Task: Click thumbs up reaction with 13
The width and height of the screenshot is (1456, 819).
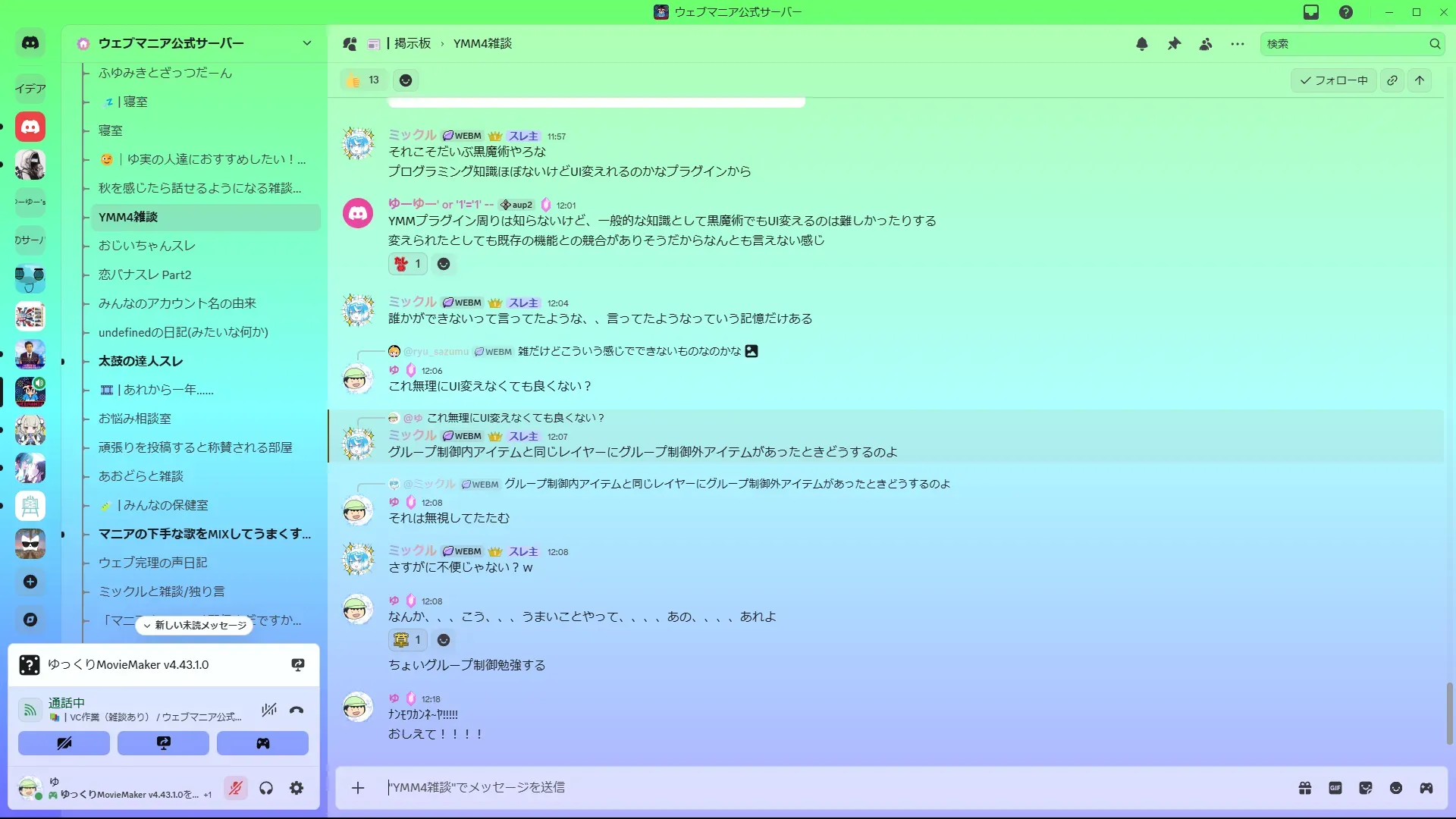Action: coord(363,80)
